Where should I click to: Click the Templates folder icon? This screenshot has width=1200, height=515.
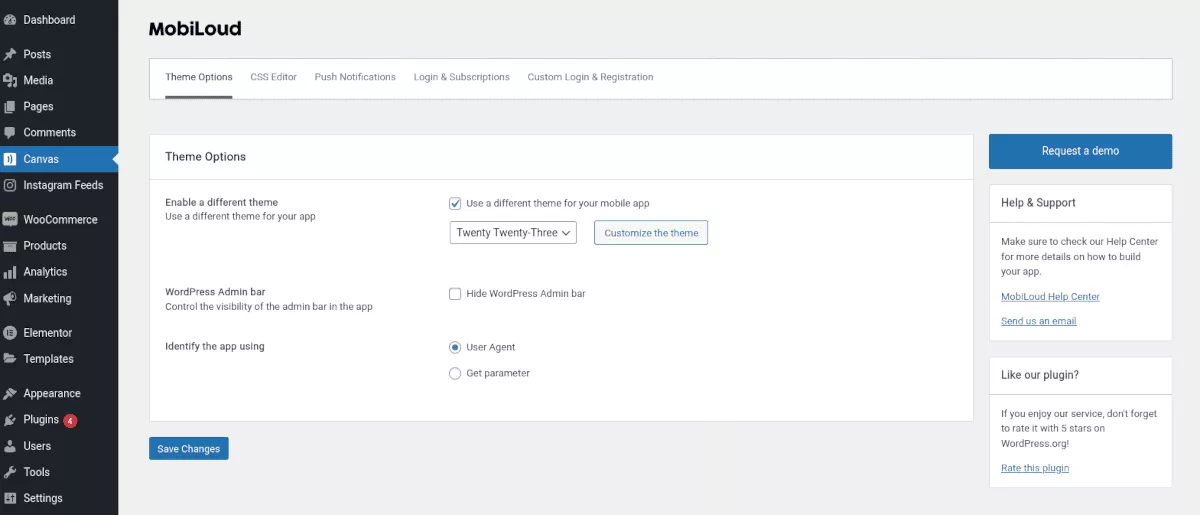click(x=10, y=358)
